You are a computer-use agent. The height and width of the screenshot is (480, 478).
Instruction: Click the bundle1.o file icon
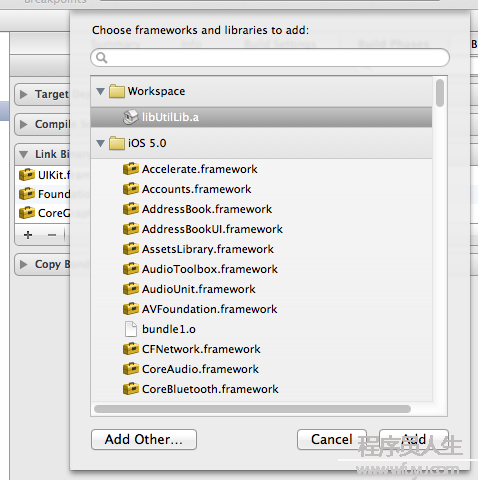tap(131, 329)
